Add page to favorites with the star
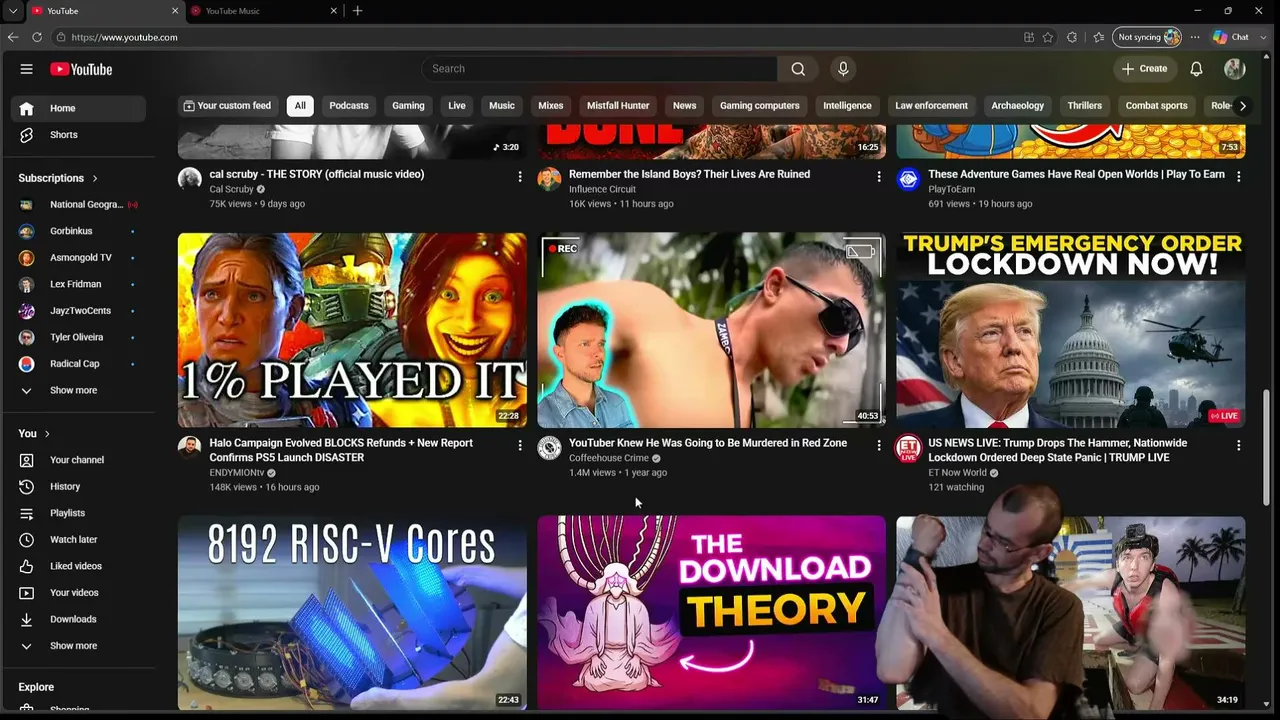The image size is (1280, 720). pos(1048,37)
